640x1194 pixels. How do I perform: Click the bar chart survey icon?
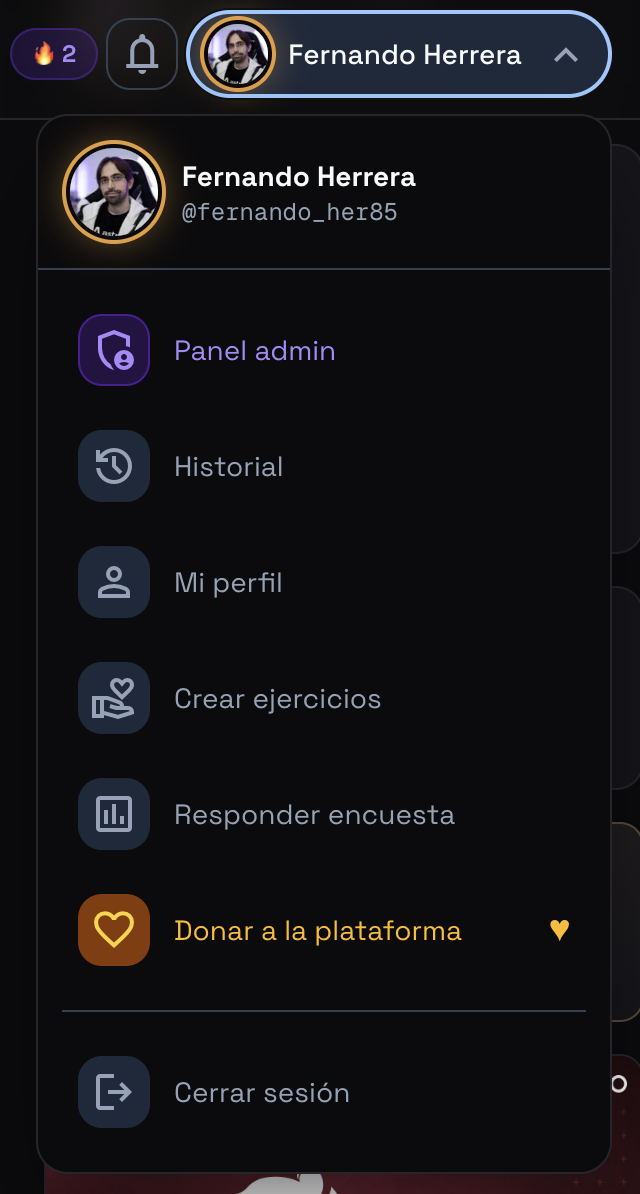tap(114, 814)
